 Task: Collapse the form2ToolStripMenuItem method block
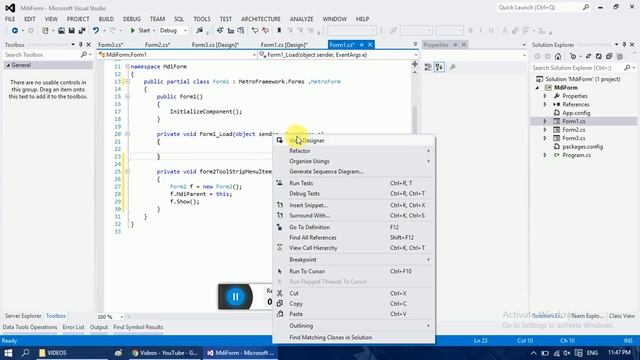(x=127, y=171)
